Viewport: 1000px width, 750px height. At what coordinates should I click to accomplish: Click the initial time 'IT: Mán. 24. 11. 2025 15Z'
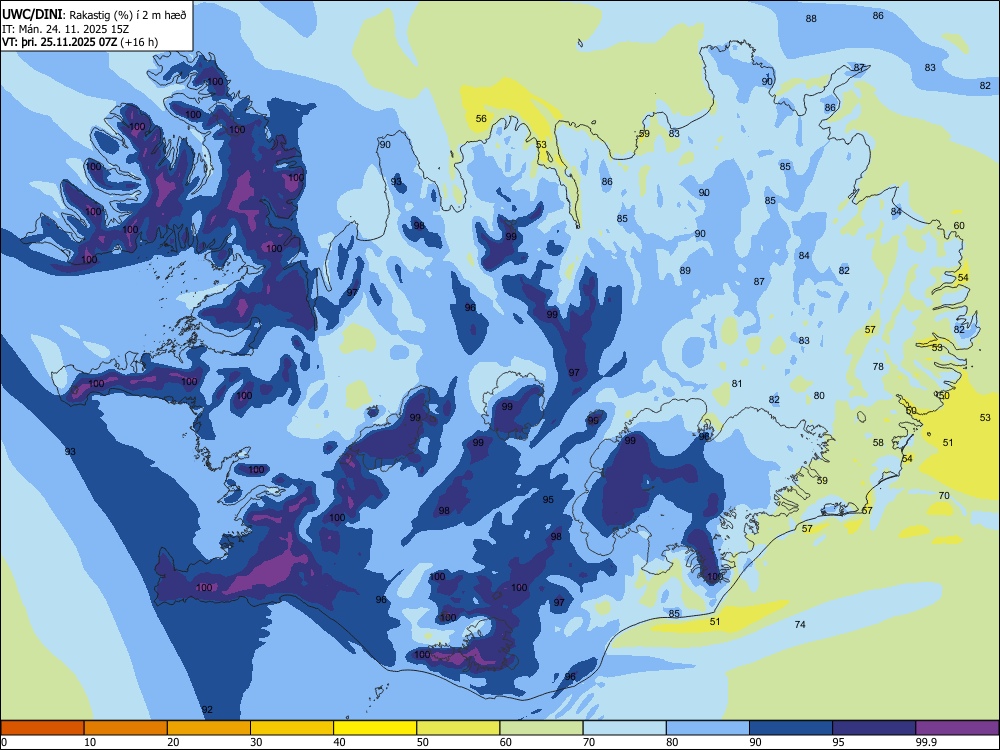(x=66, y=29)
